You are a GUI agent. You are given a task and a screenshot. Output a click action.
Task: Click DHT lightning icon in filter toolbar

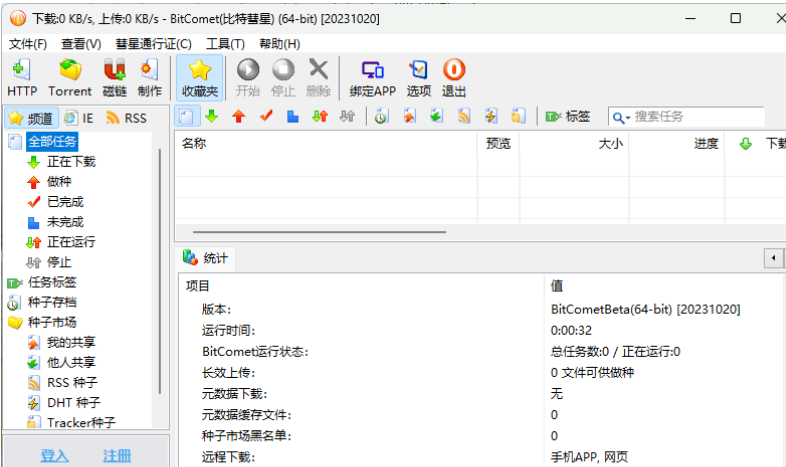click(x=491, y=117)
